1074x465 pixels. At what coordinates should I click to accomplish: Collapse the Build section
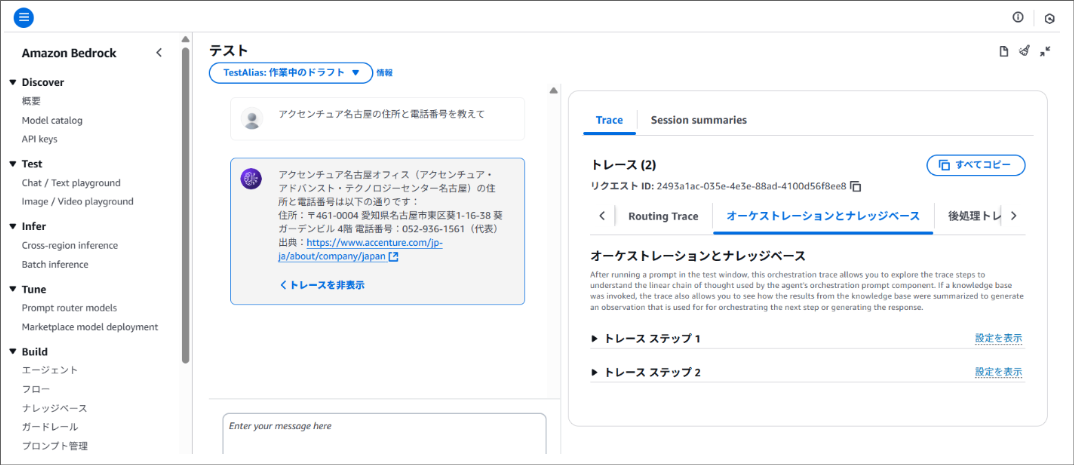12,352
